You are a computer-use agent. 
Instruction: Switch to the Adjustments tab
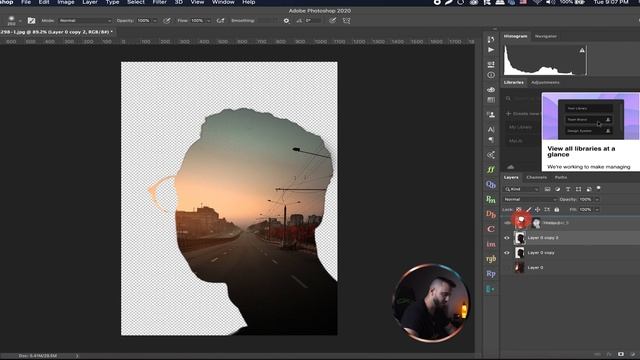tap(545, 82)
